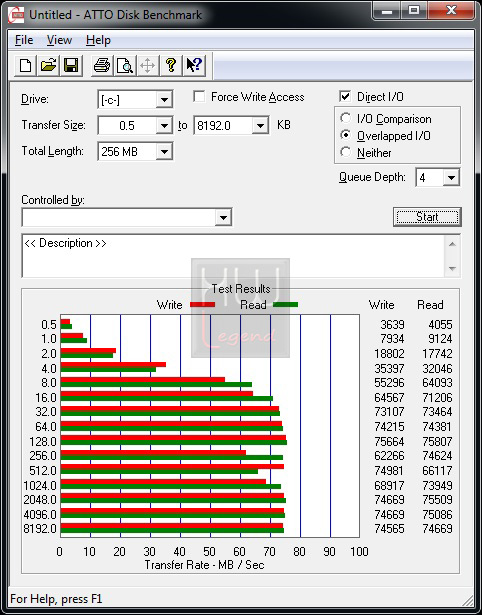Select the Neither radio button
Image resolution: width=482 pixels, height=615 pixels.
click(346, 152)
